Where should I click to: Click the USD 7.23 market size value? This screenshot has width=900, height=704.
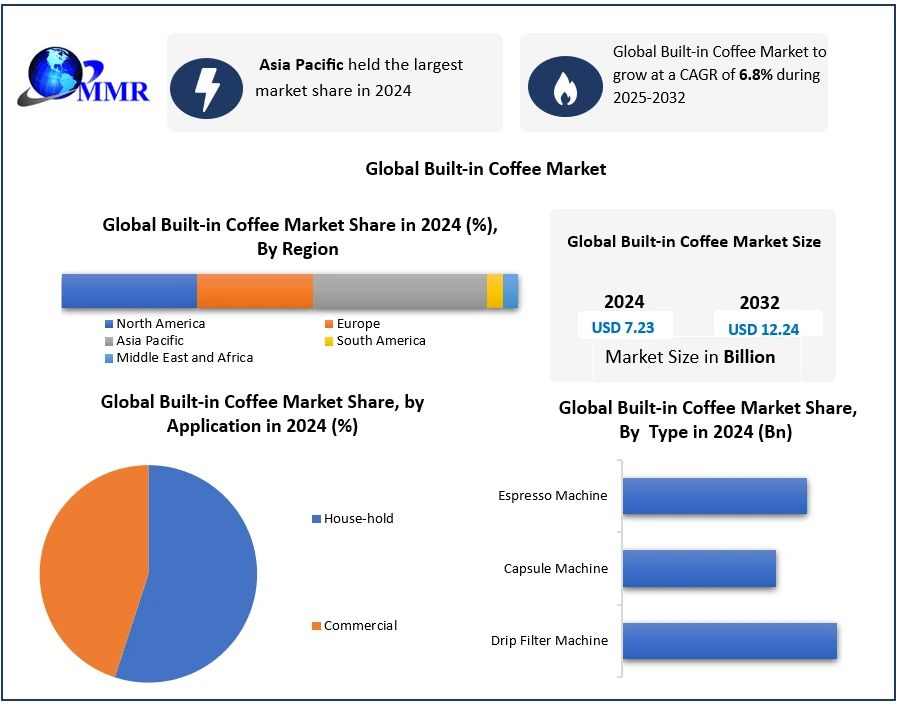pos(625,327)
